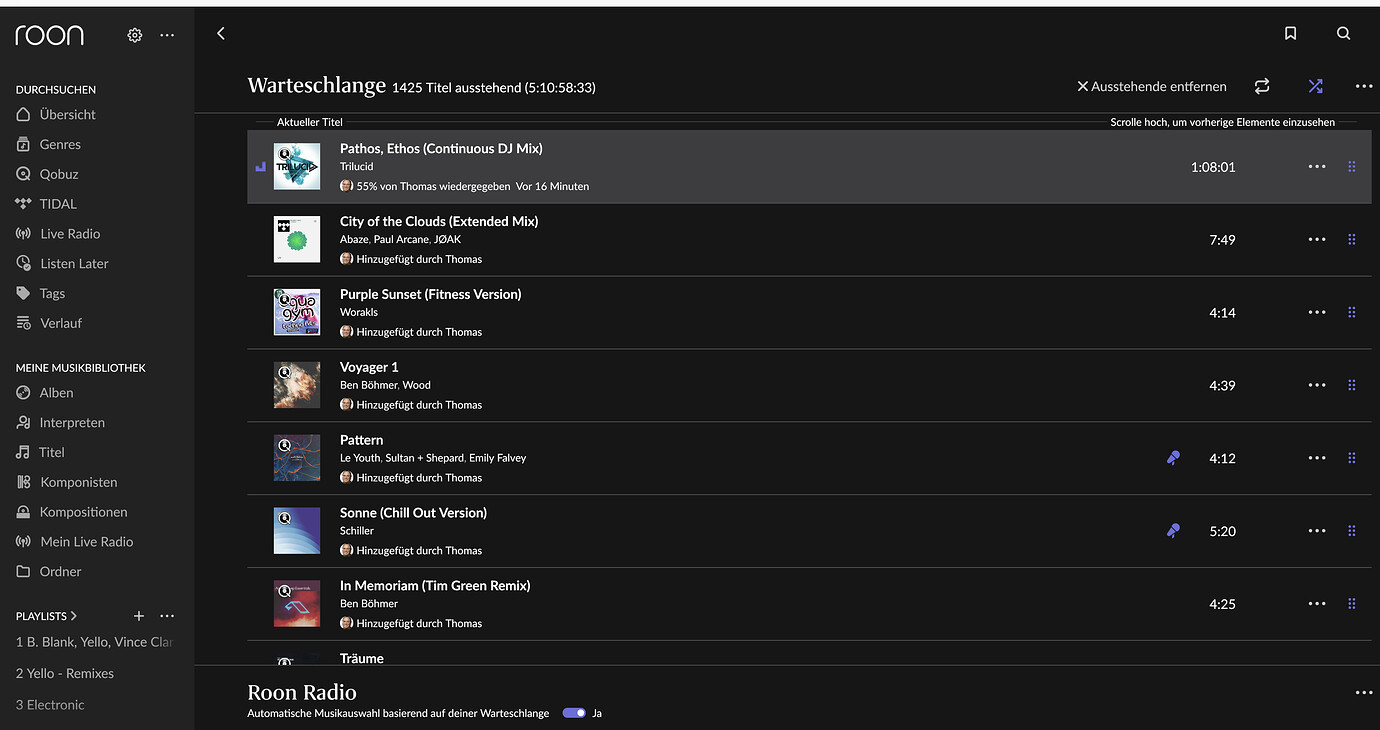Click the Alben disc icon
The height and width of the screenshot is (730, 1380).
pos(23,393)
